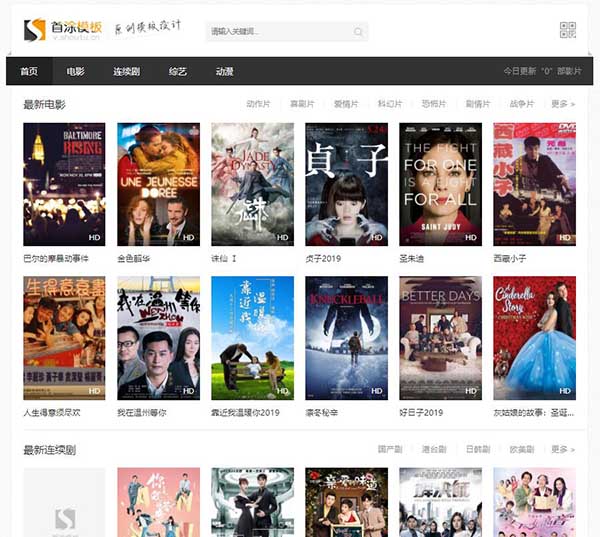Image resolution: width=600 pixels, height=537 pixels.
Task: Open the pink-background series poster
Action: (158, 502)
